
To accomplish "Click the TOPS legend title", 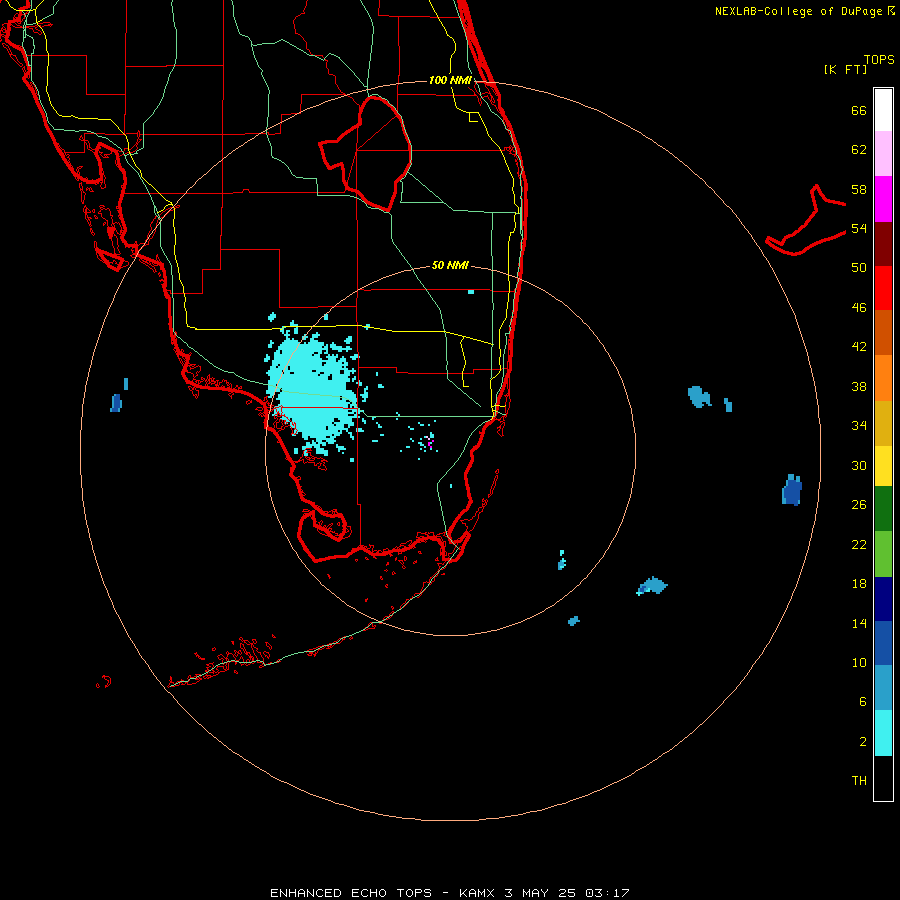I will [879, 60].
